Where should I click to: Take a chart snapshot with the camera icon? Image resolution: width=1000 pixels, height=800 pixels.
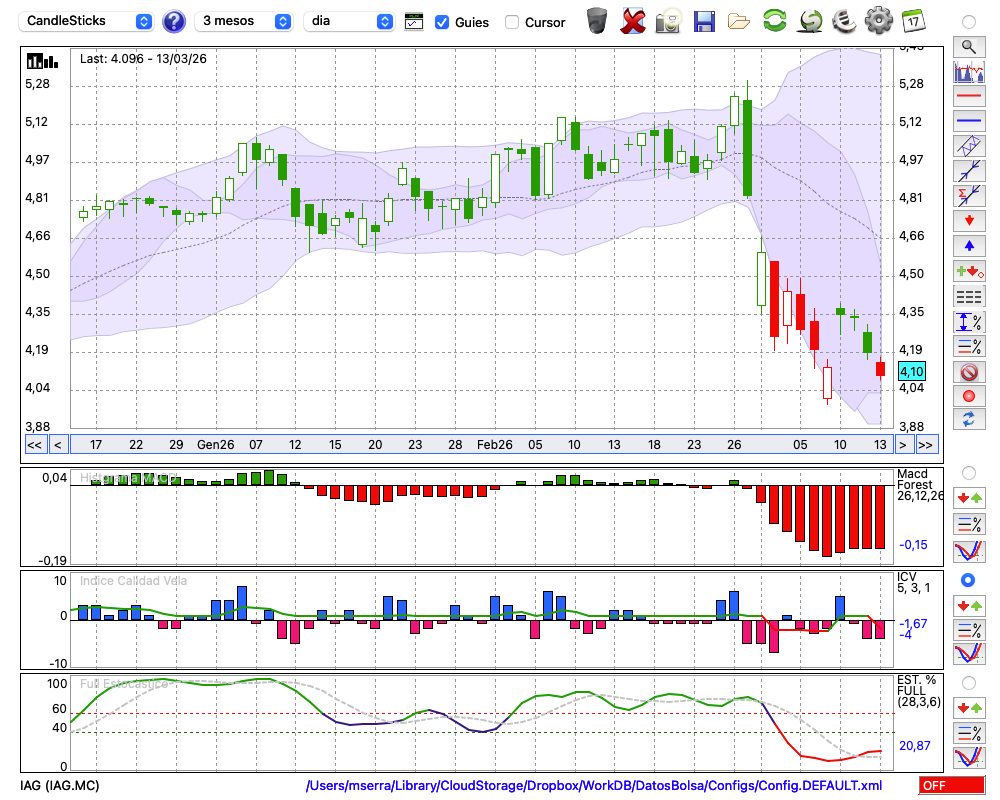(x=668, y=21)
